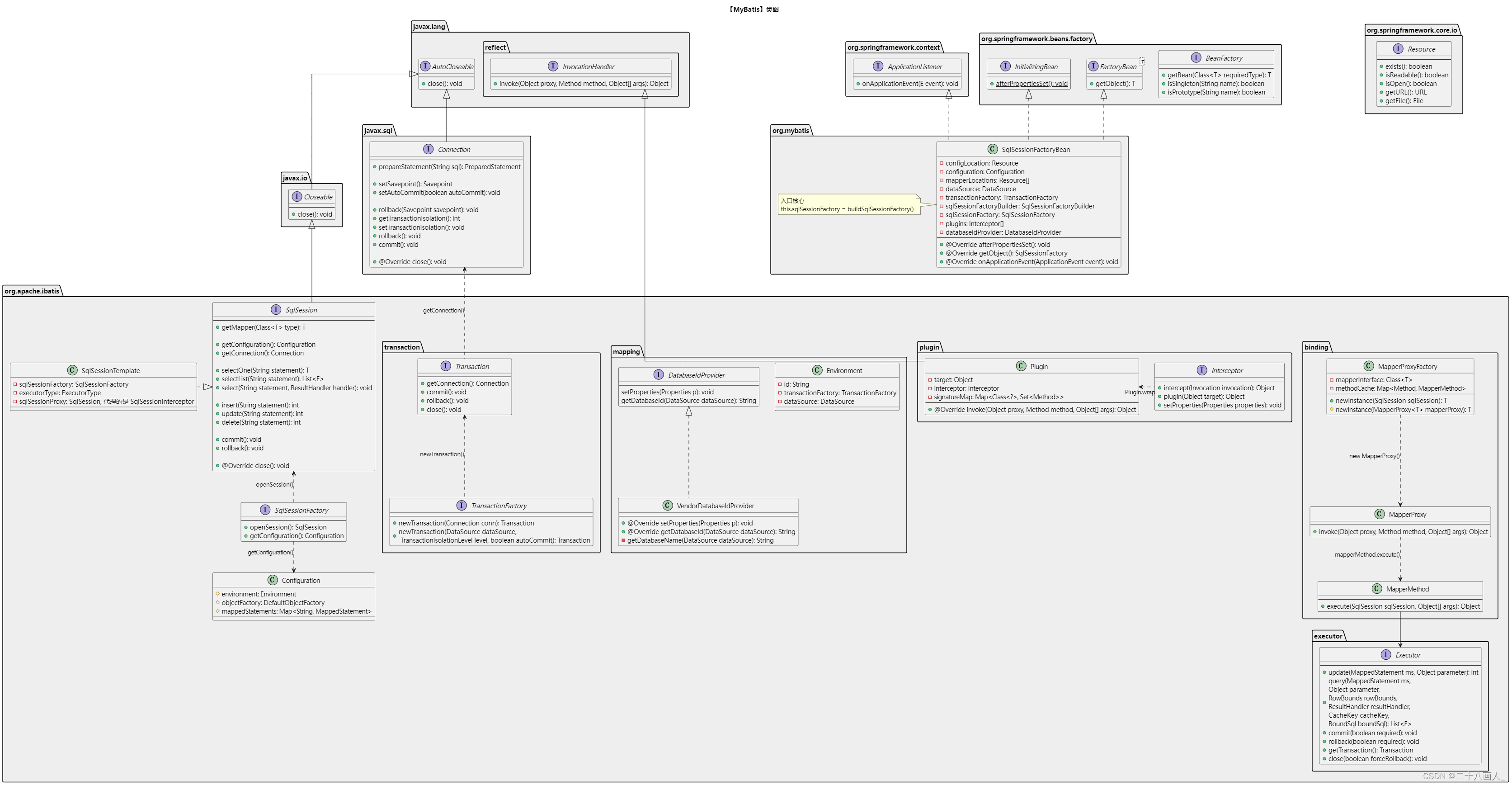Select the 'mapperMethod.execute()' arrow label
1512x785 pixels.
pyautogui.click(x=1367, y=554)
